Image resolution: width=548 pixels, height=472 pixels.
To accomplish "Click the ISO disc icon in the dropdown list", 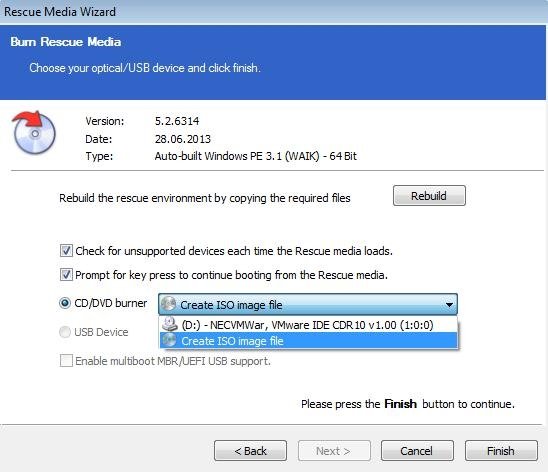I will pyautogui.click(x=170, y=340).
